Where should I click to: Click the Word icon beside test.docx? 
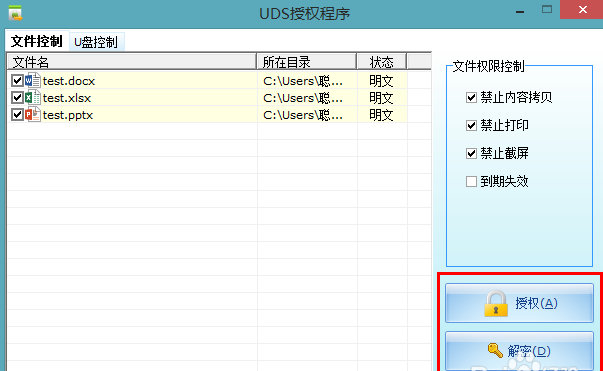coord(33,81)
